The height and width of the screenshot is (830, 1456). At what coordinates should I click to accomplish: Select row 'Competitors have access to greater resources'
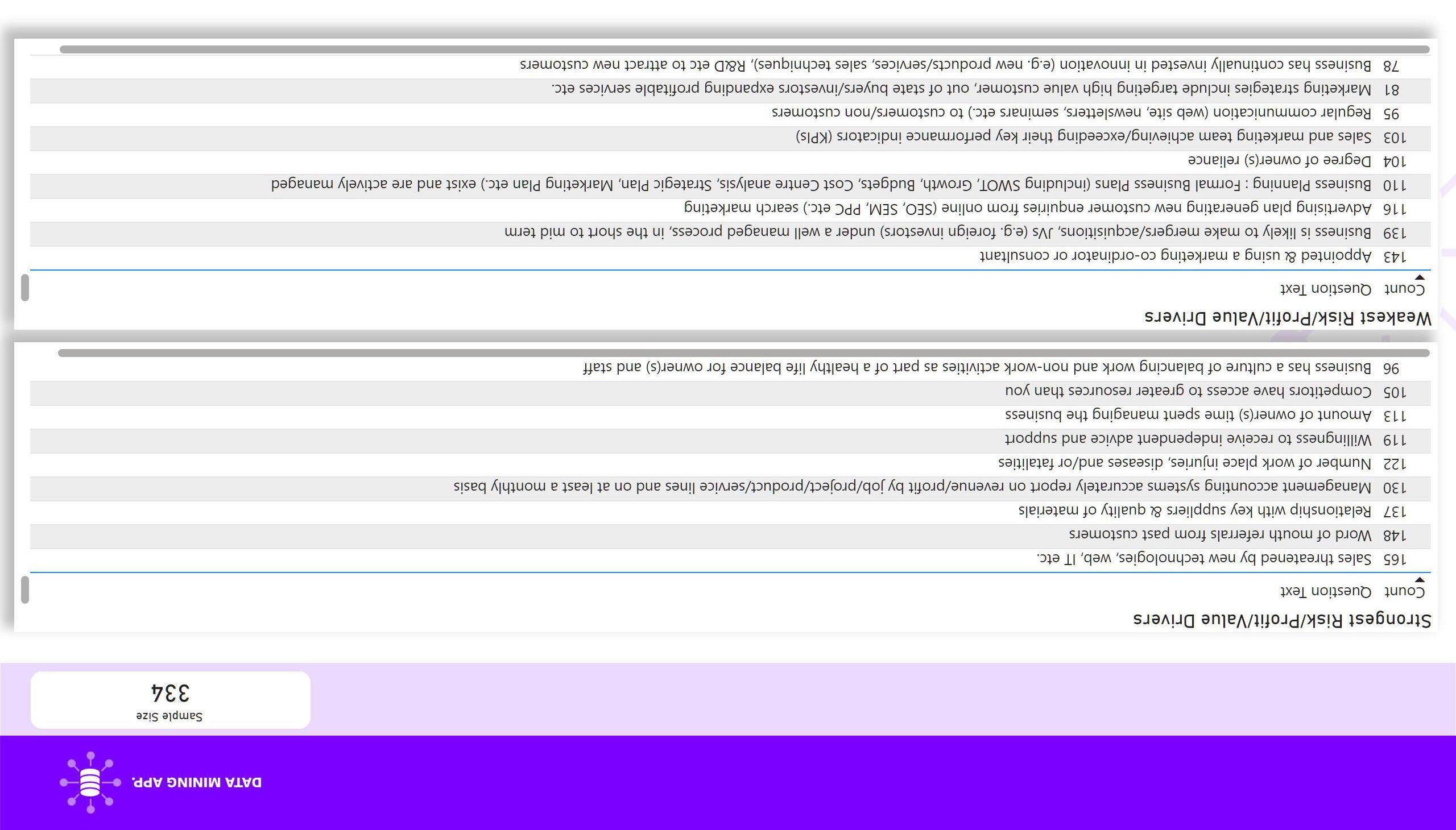tap(731, 393)
